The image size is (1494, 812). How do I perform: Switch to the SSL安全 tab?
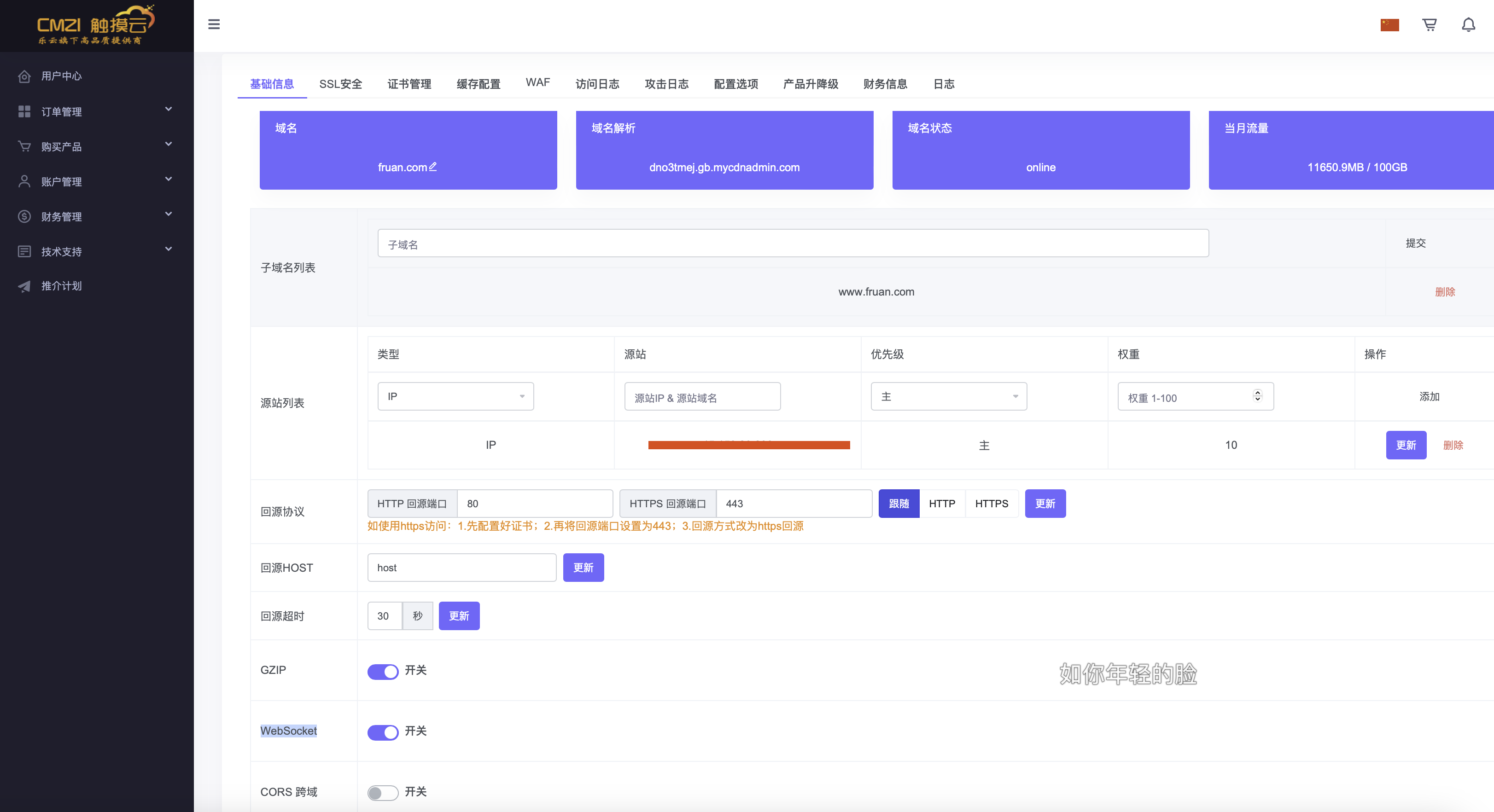tap(340, 84)
